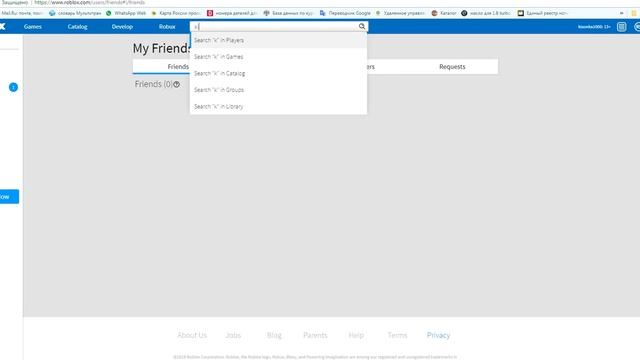Open the Удаленное управление bookmark

click(400, 13)
